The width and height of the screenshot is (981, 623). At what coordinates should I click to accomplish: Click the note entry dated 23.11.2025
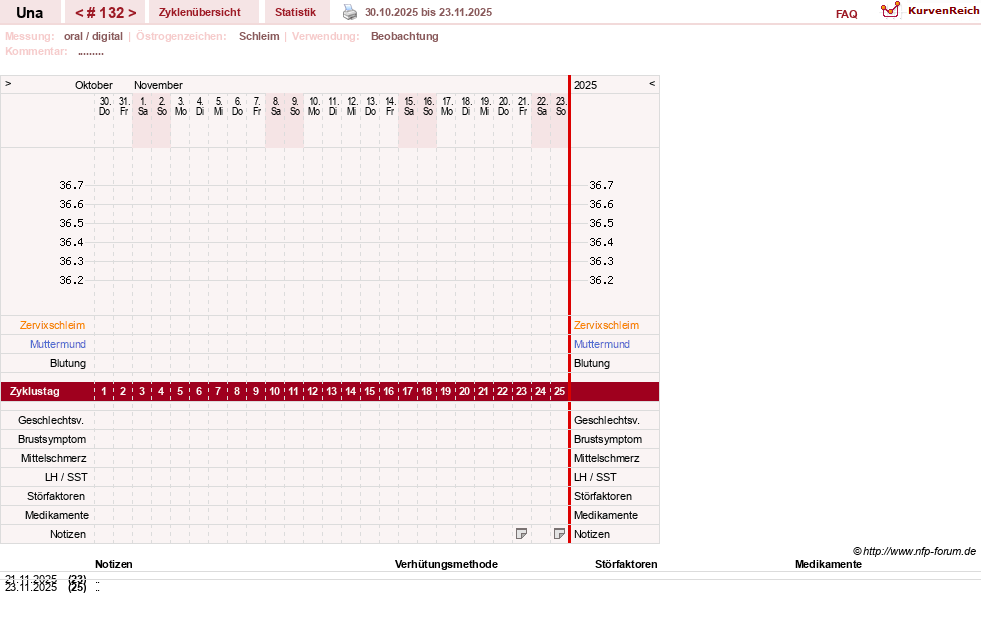(53, 587)
